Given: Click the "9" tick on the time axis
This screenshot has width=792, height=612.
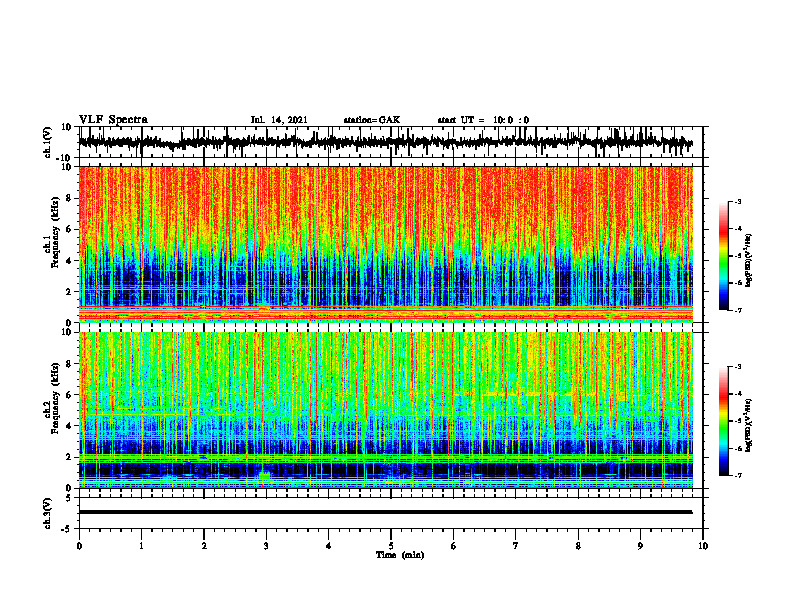Looking at the screenshot, I should pos(640,546).
